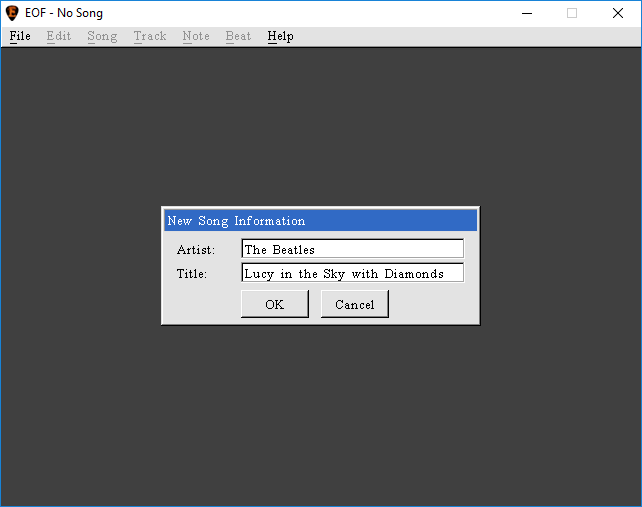Click the EOF guitar pick app icon
Viewport: 642px width, 507px height.
point(12,13)
